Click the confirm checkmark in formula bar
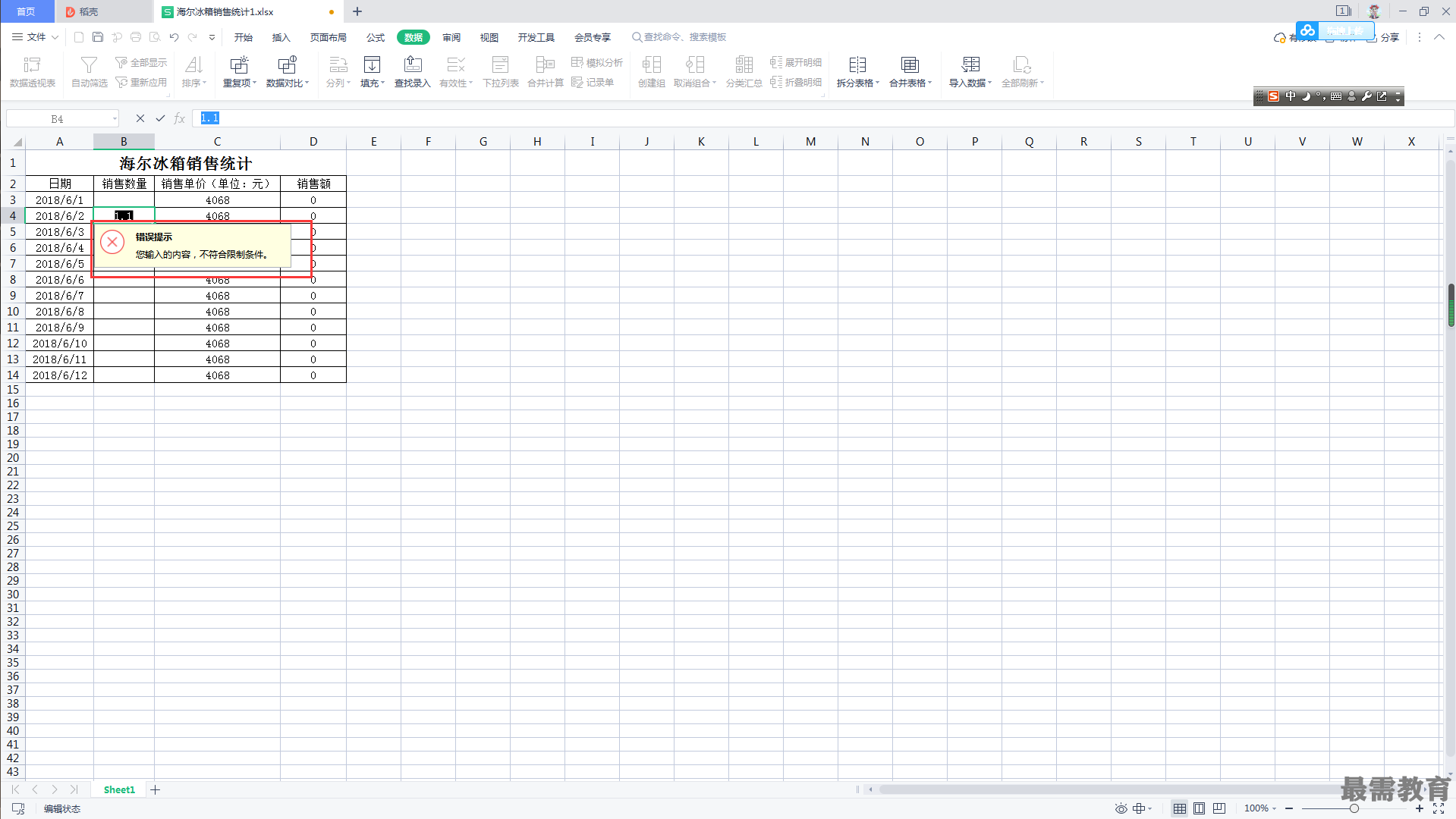1456x819 pixels. click(160, 118)
